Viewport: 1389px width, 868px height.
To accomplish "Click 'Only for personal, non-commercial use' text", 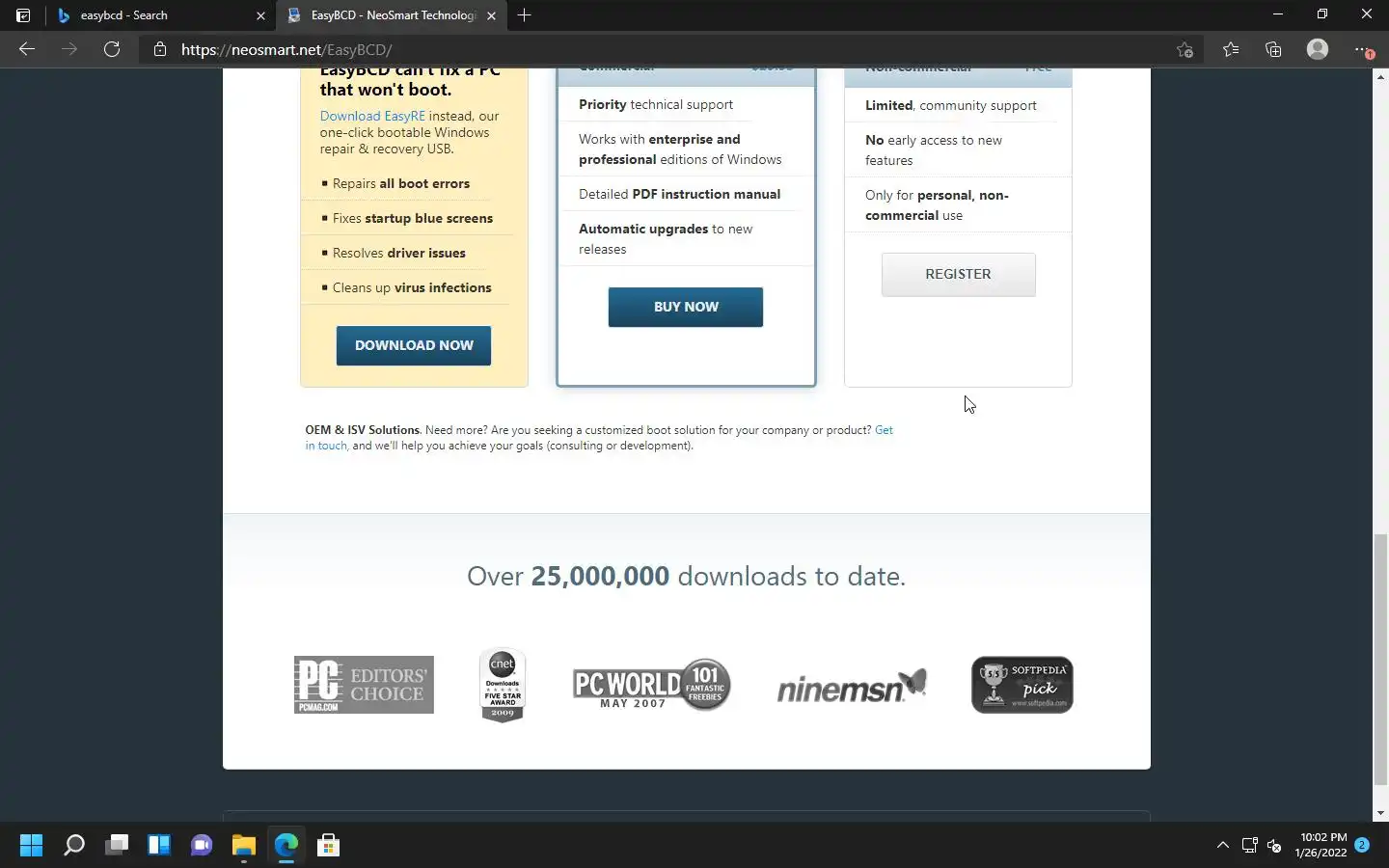I will click(x=937, y=205).
